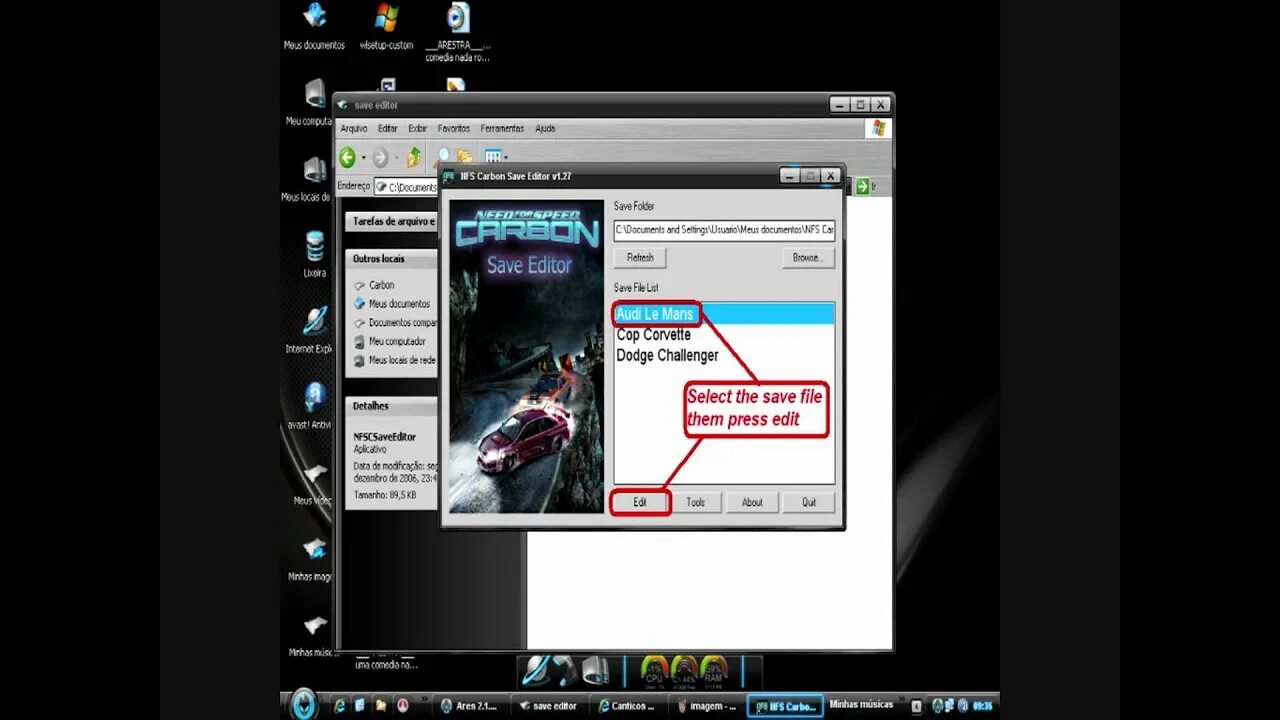The image size is (1280, 720).
Task: Open the Tools button in Save Editor
Action: (695, 502)
